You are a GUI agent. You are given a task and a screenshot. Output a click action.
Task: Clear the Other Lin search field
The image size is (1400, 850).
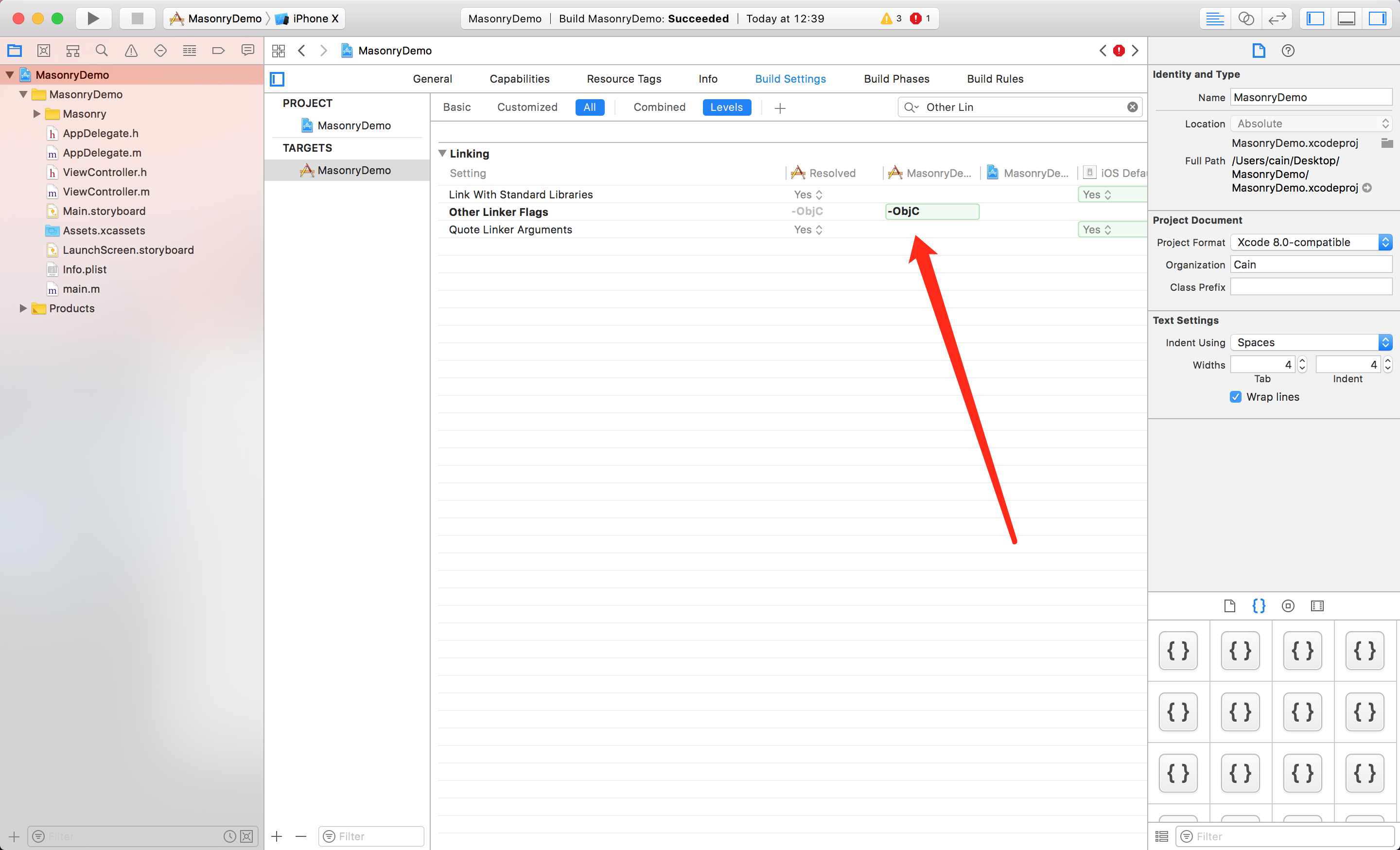1132,107
